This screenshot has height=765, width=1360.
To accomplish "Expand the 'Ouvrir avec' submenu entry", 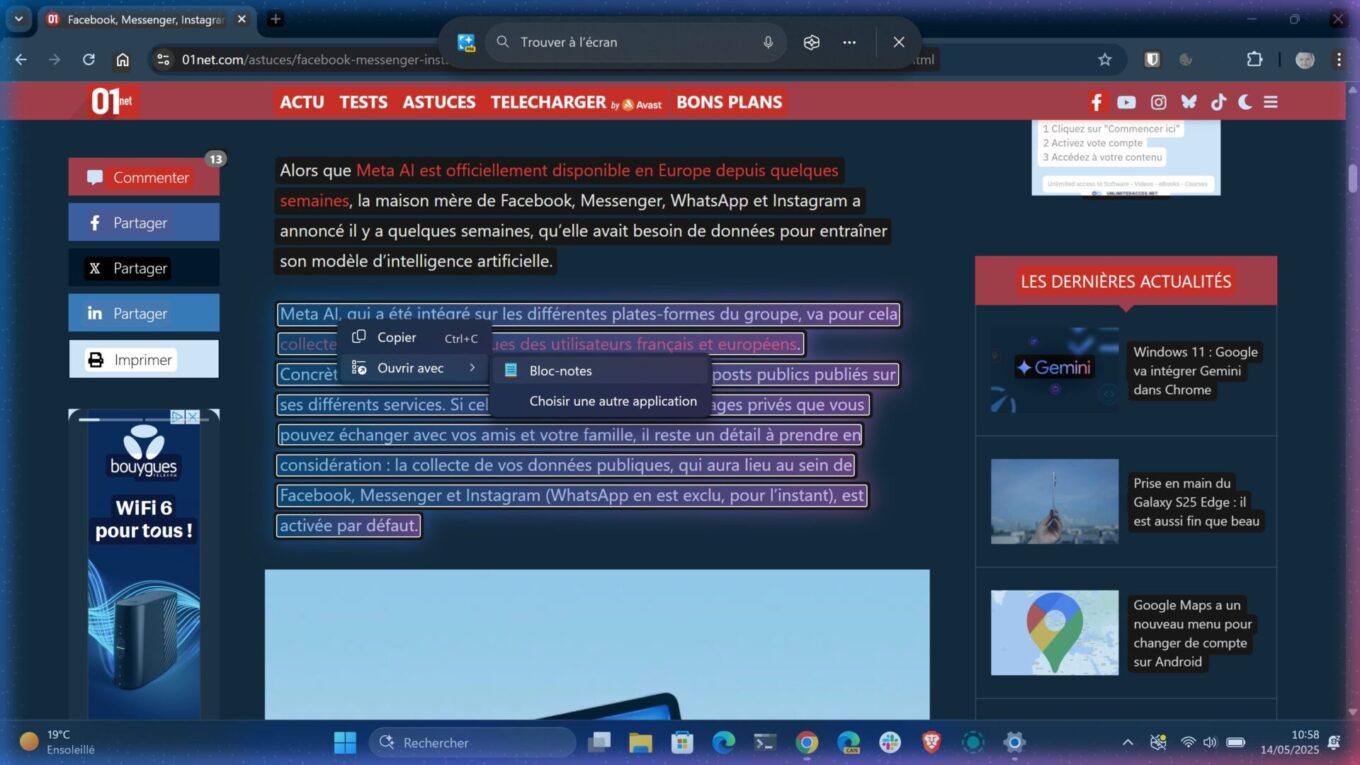I will click(414, 368).
